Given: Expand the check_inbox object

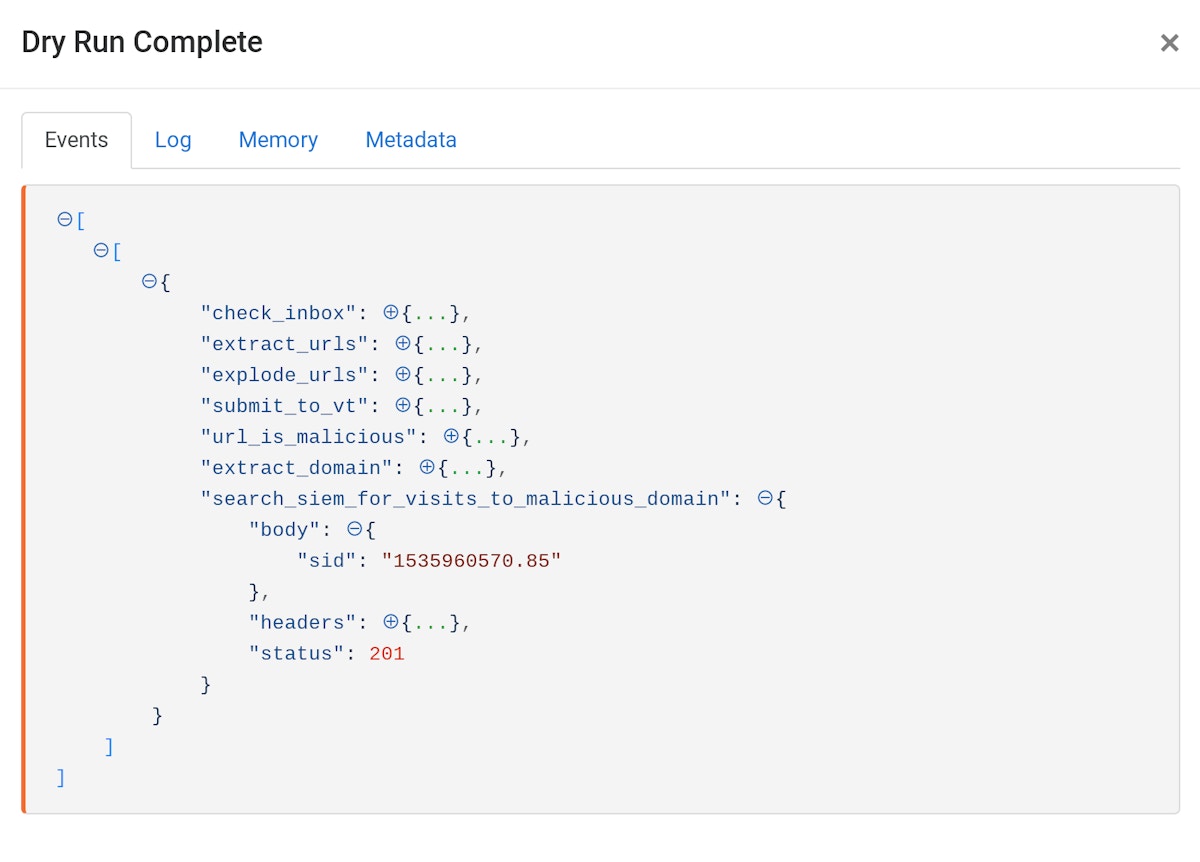Looking at the screenshot, I should pos(391,313).
